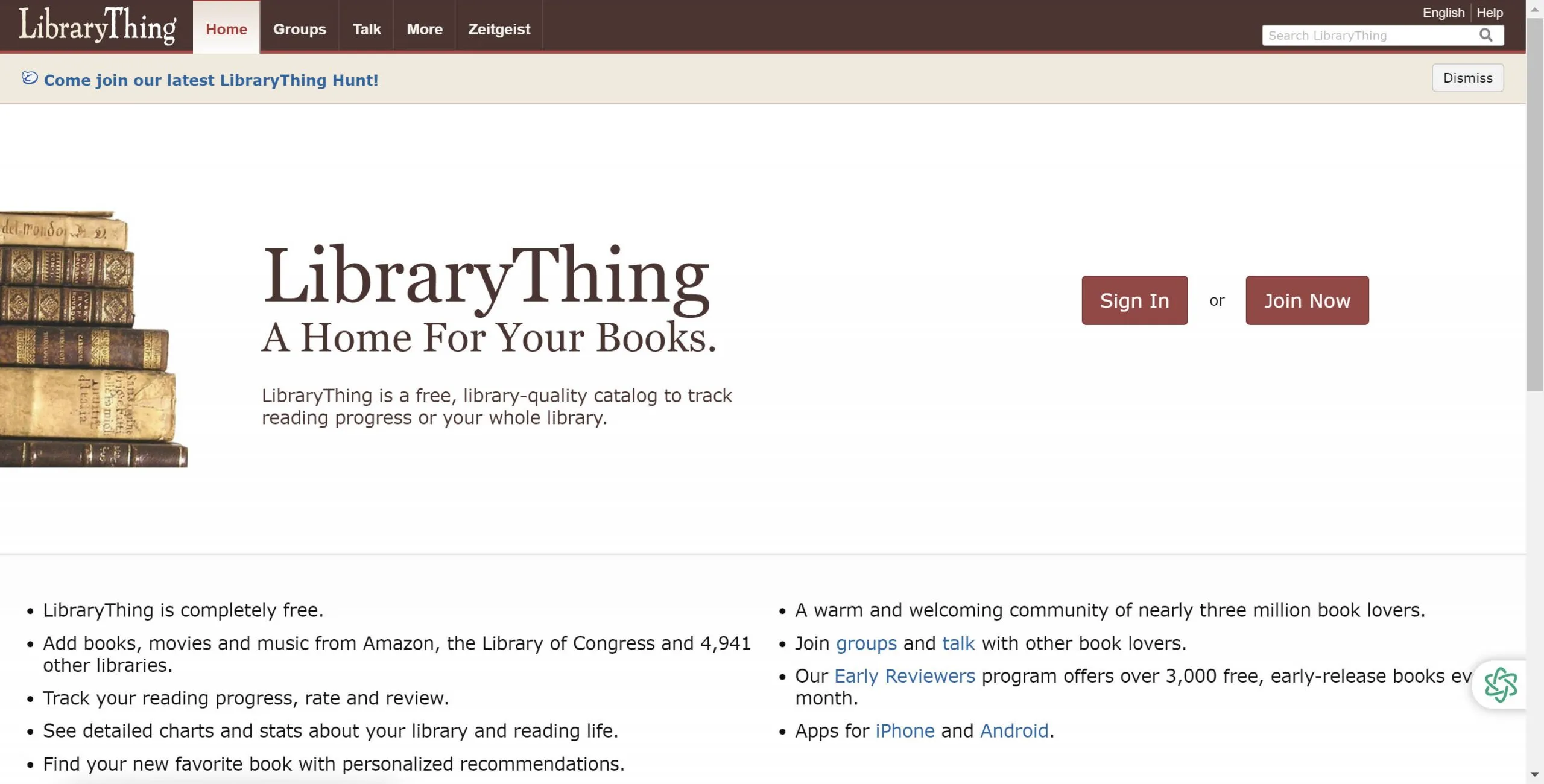The width and height of the screenshot is (1544, 784).
Task: Click the snake icon beside the Hunt announcement
Action: click(28, 78)
